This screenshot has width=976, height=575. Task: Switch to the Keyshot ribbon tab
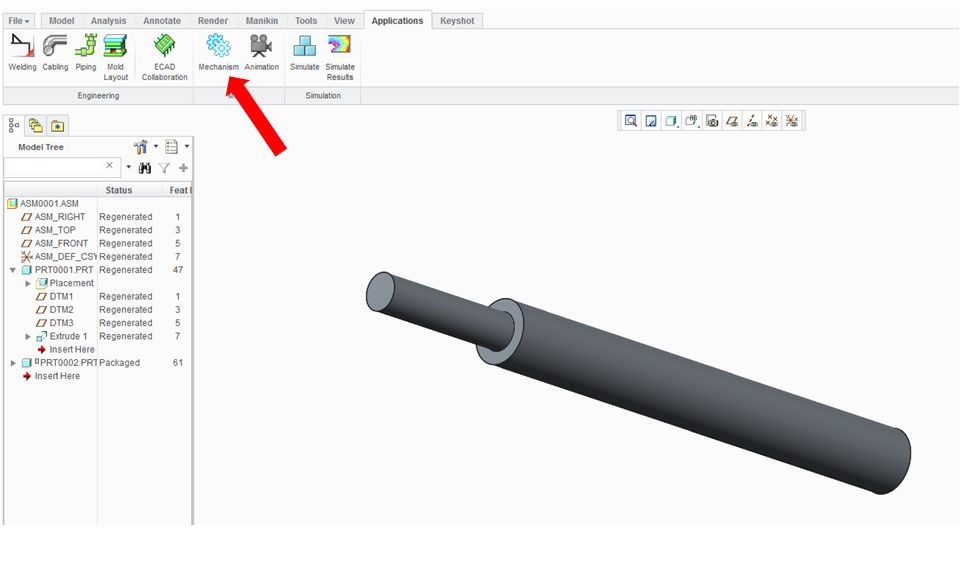[457, 21]
